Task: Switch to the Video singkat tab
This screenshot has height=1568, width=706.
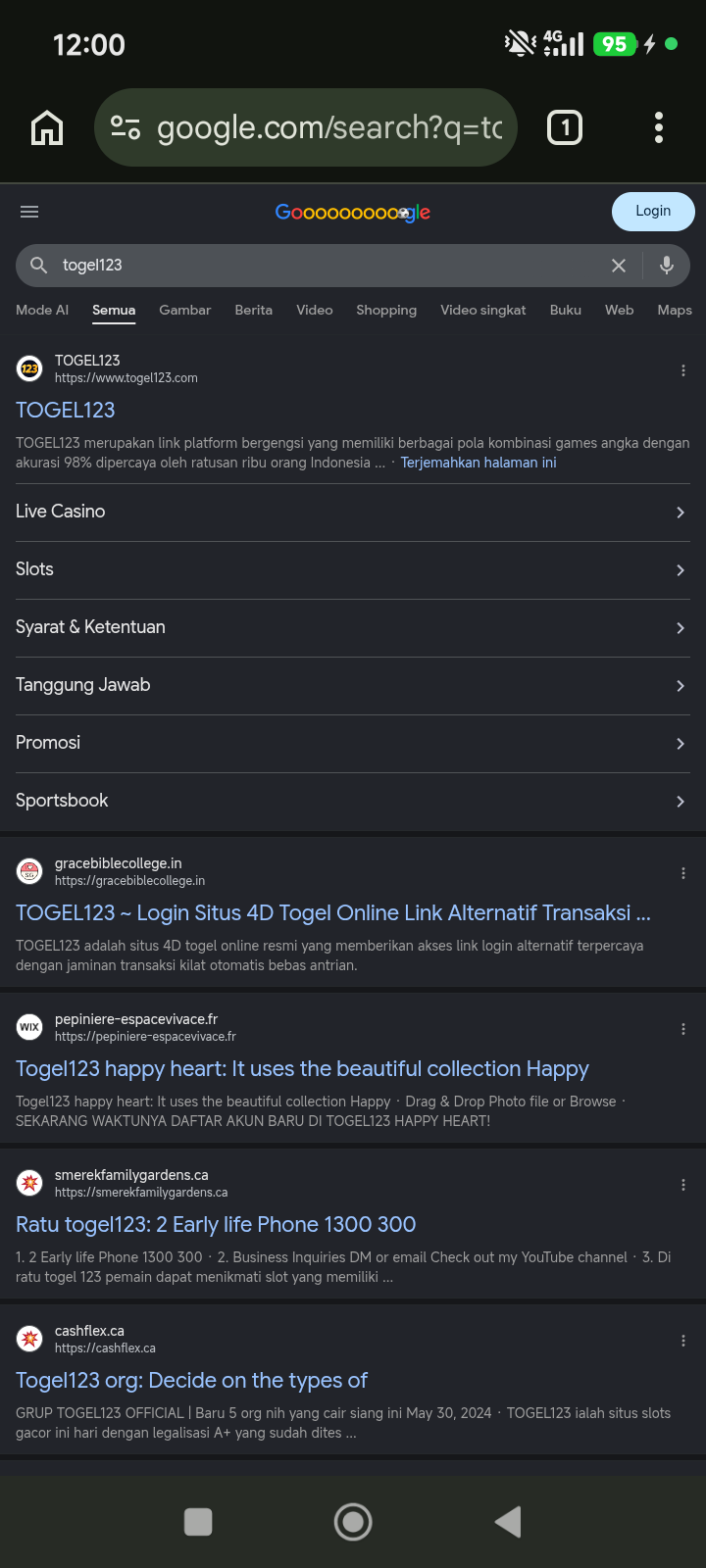Action: click(x=483, y=310)
